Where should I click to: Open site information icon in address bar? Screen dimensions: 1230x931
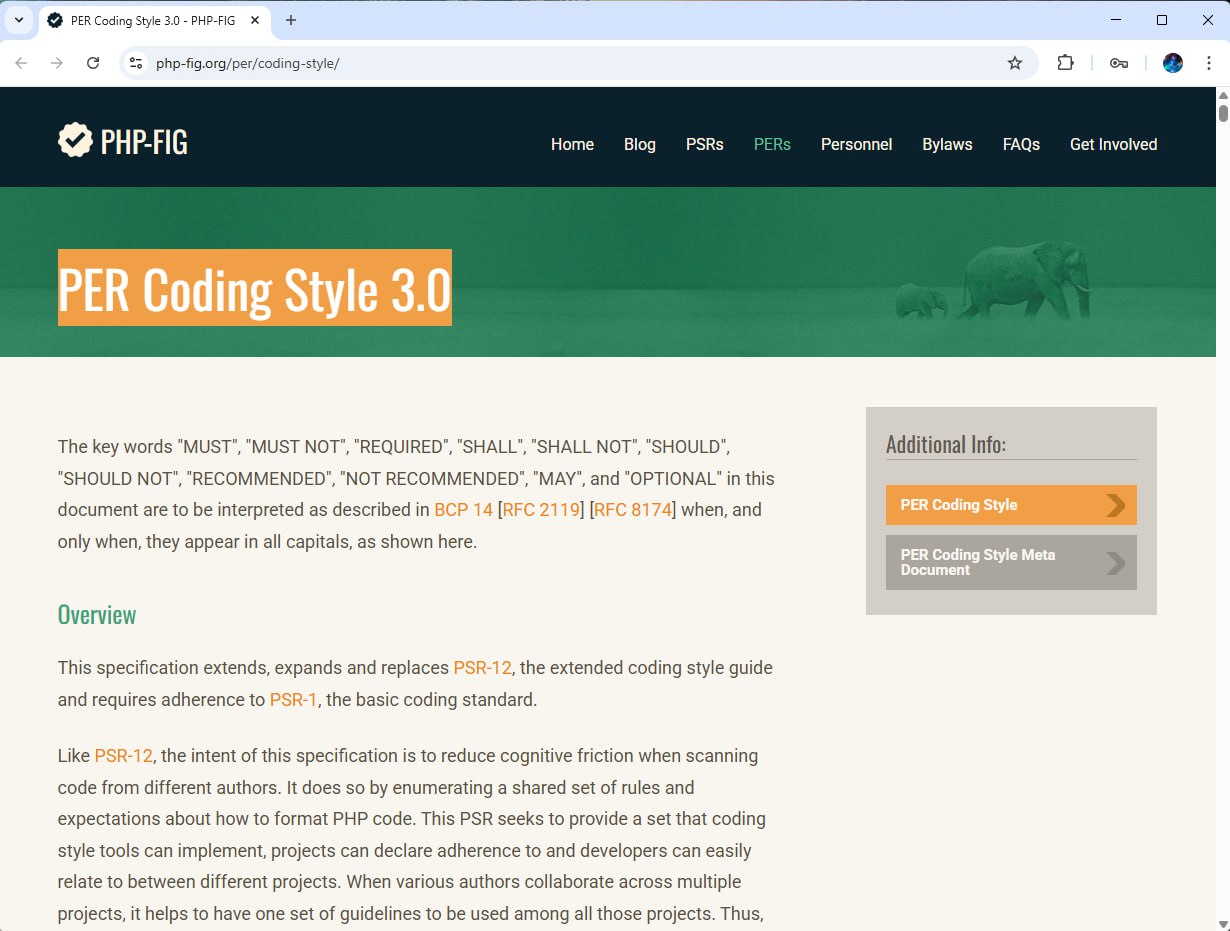click(137, 63)
